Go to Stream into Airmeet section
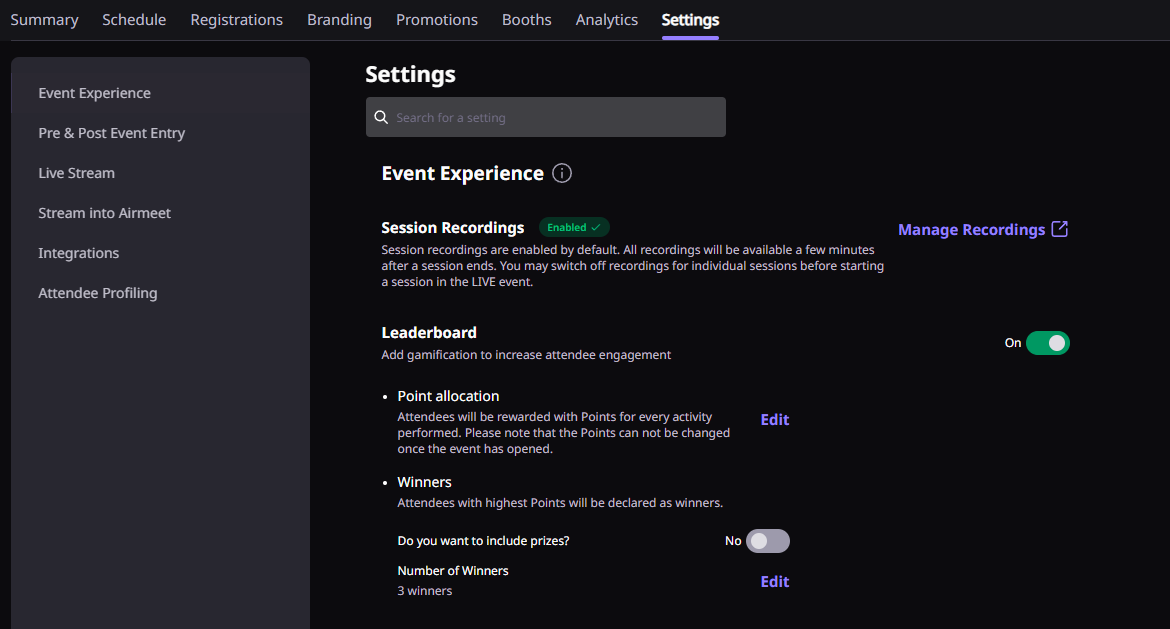Image resolution: width=1170 pixels, height=629 pixels. [105, 213]
